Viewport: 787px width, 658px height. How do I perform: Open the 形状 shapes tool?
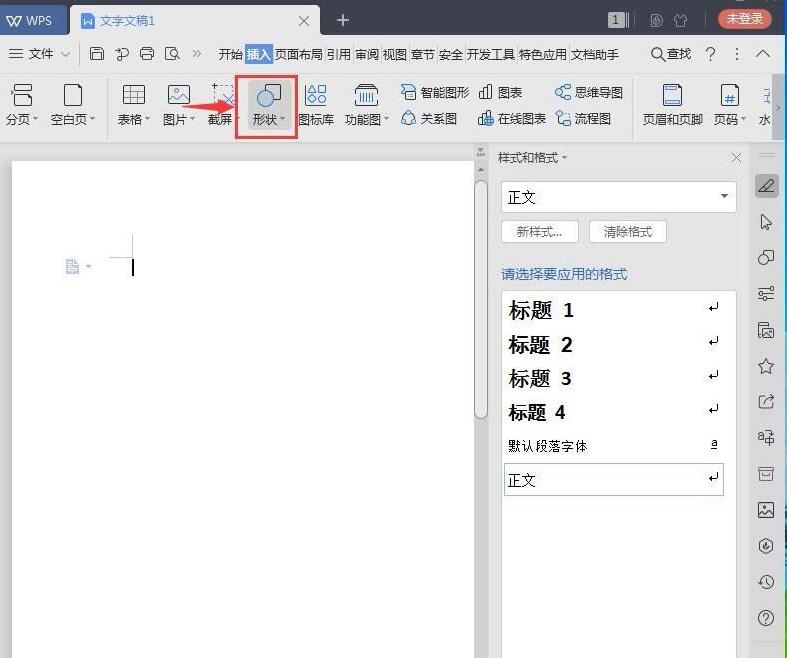click(x=269, y=105)
